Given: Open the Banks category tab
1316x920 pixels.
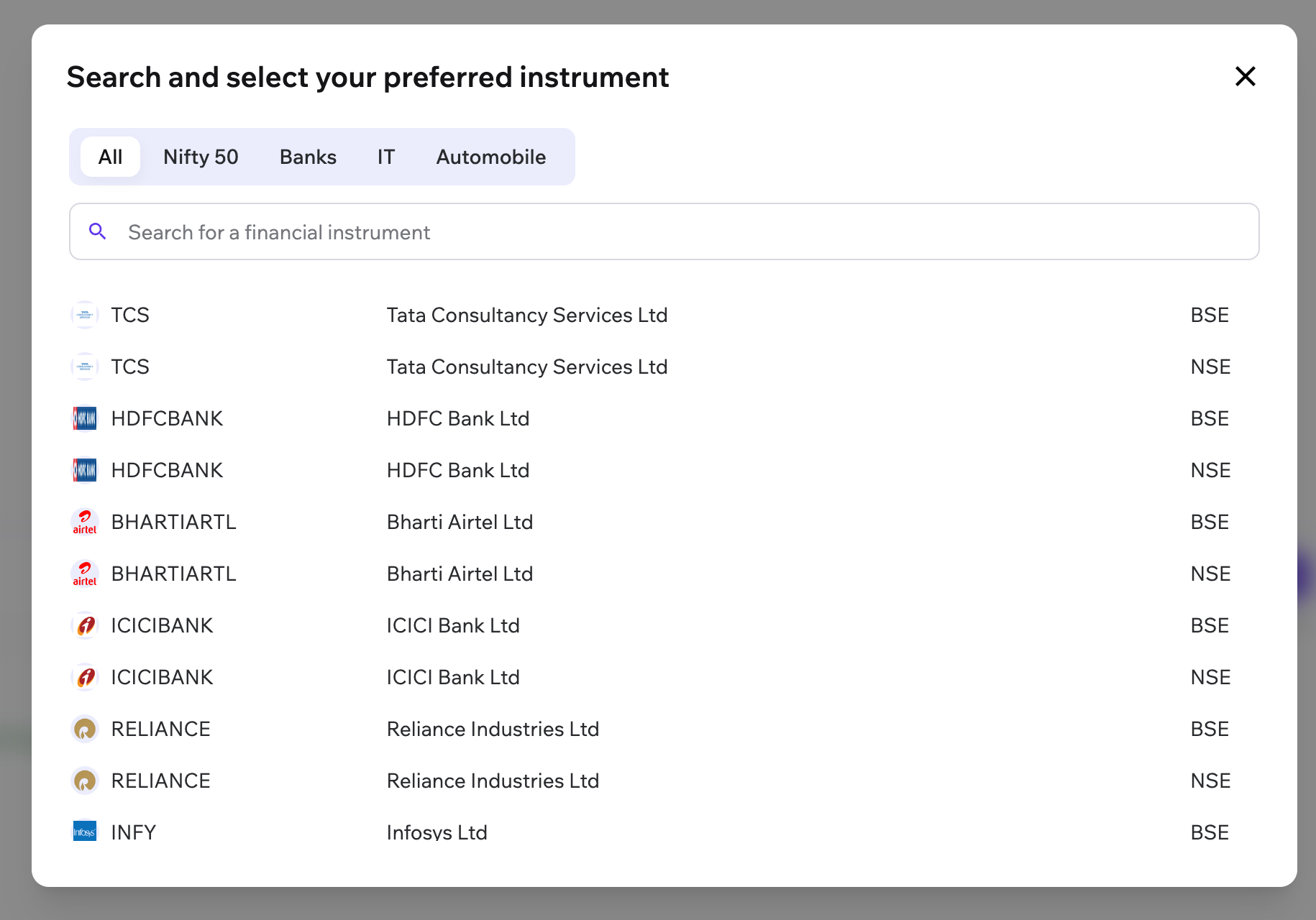Looking at the screenshot, I should (x=307, y=157).
